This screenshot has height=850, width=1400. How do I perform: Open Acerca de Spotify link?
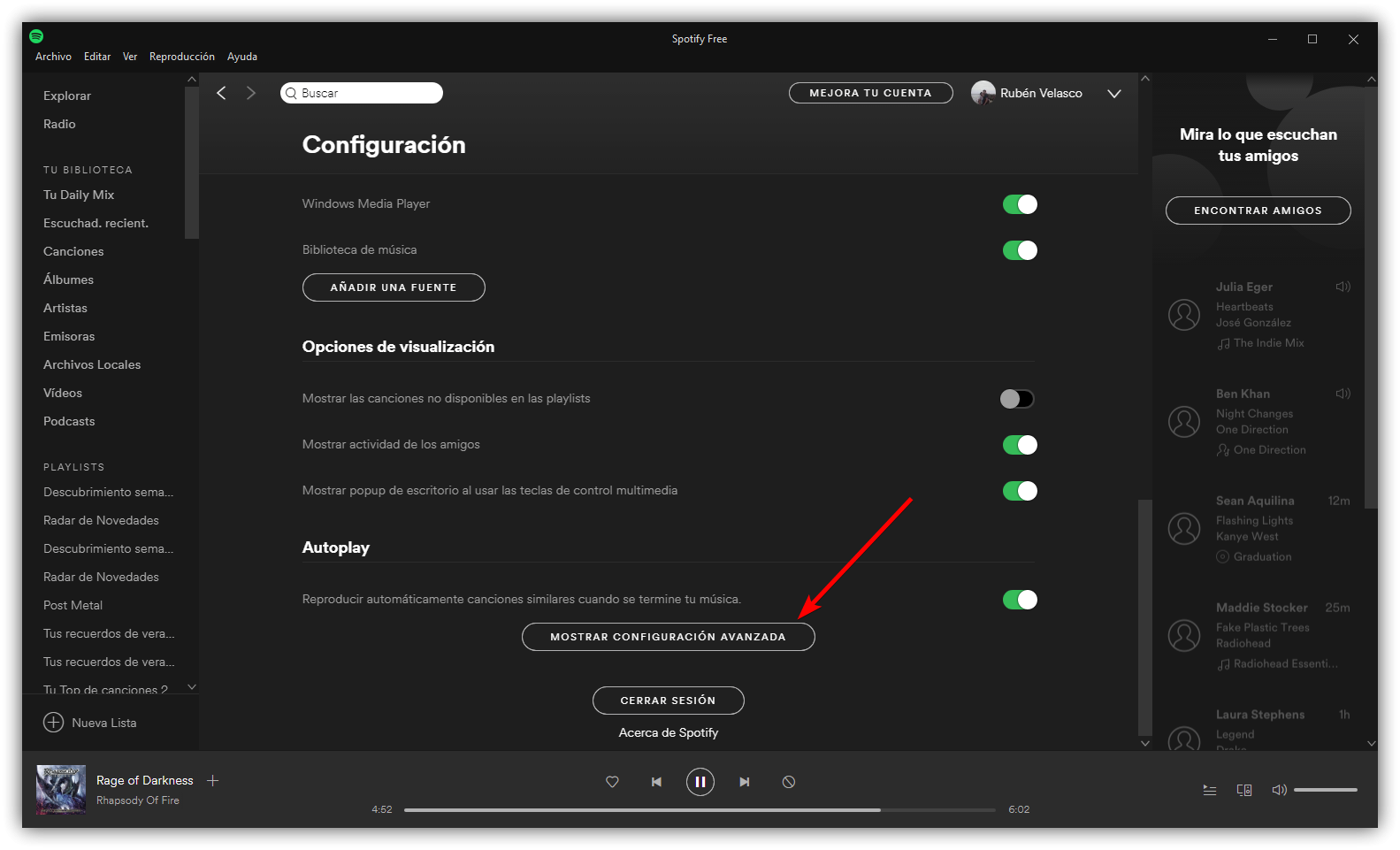tap(669, 732)
